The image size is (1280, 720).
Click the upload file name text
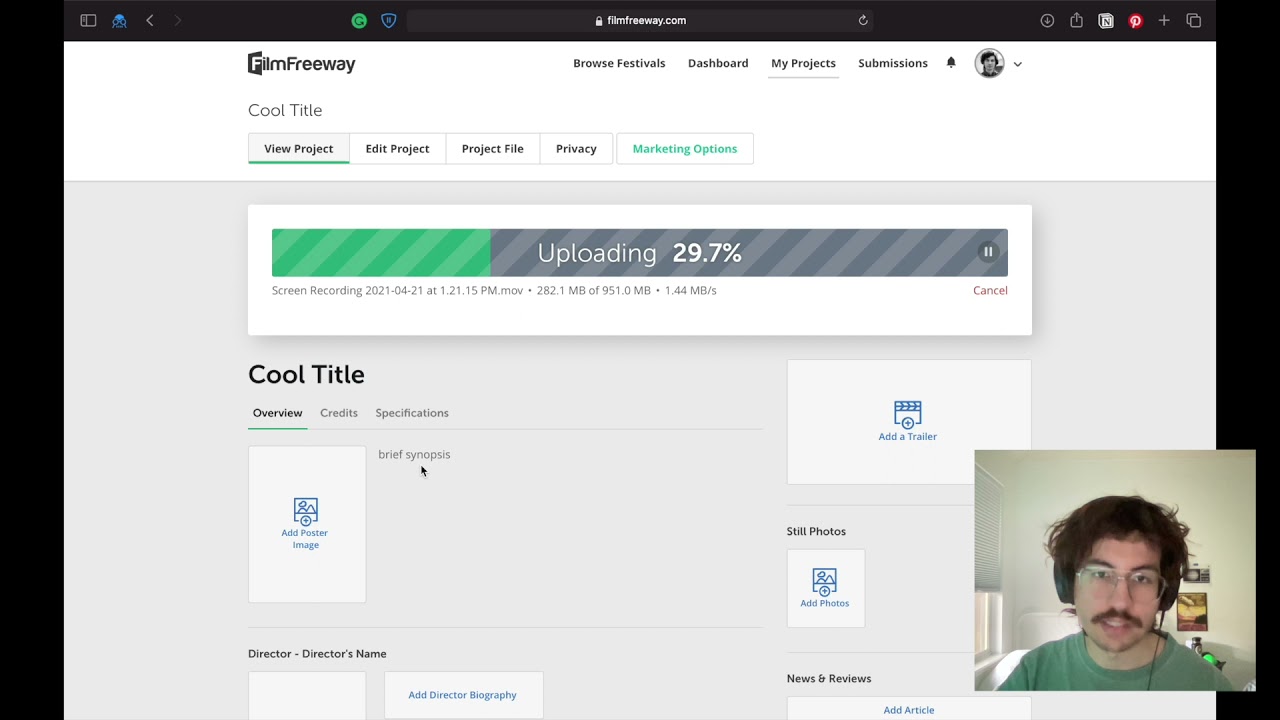[x=397, y=290]
